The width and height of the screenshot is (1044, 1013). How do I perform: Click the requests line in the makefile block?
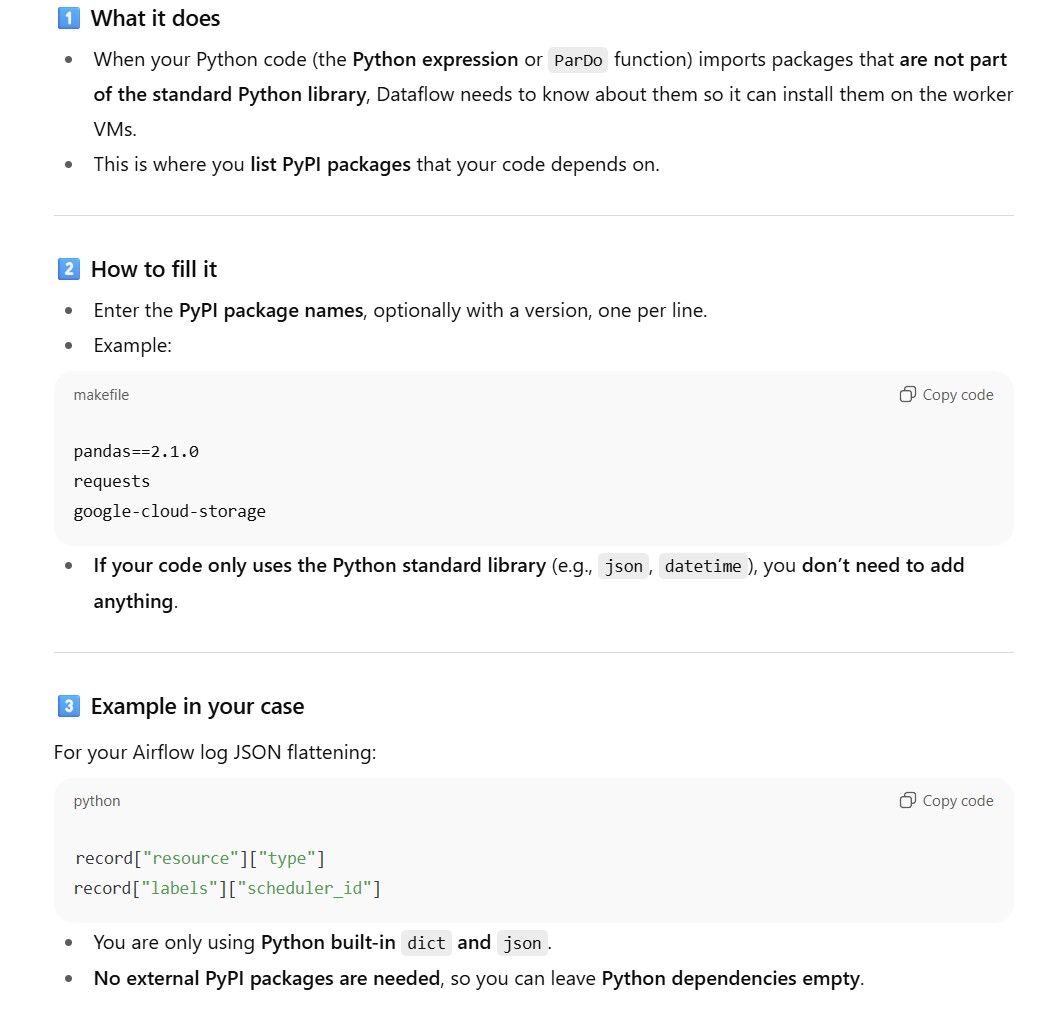[x=112, y=481]
